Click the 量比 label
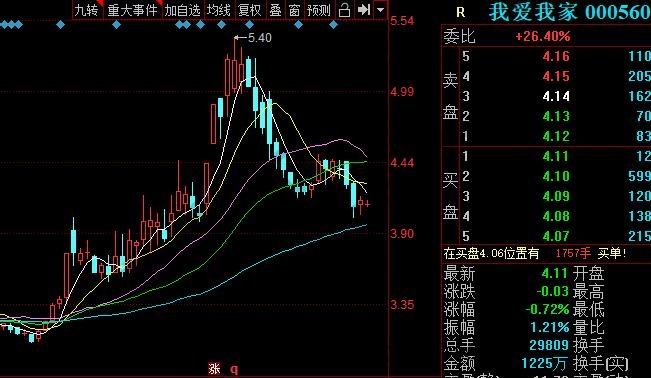Image resolution: width=651 pixels, height=378 pixels. coord(588,328)
